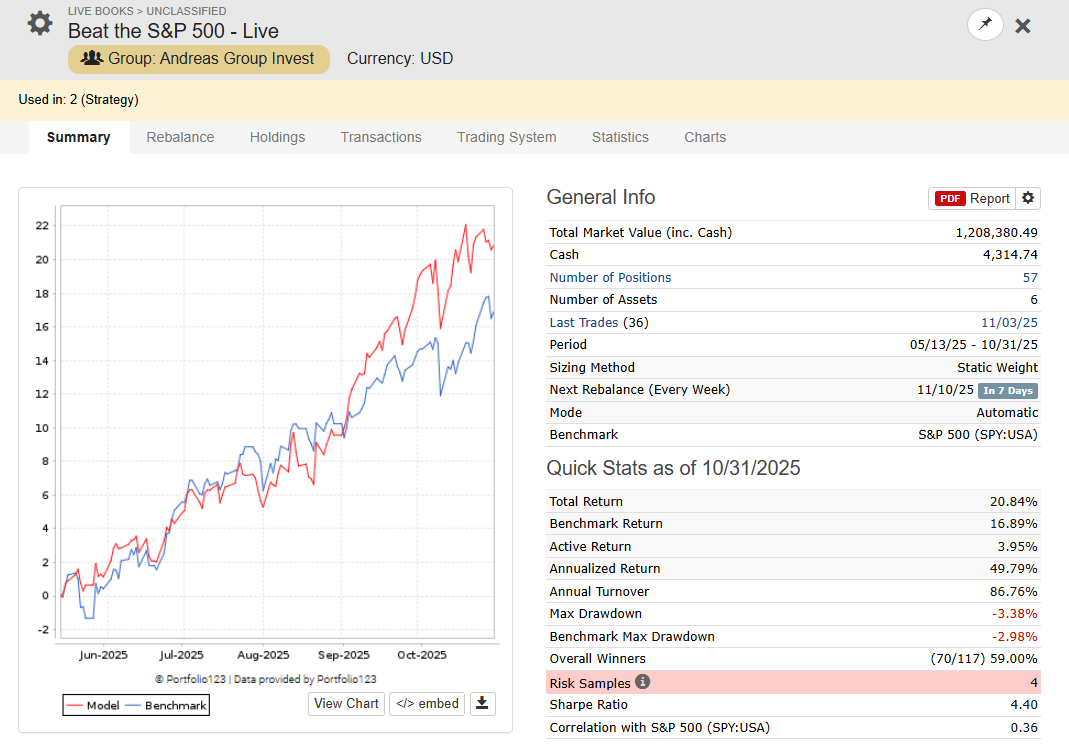Click the Sharpe Ratio value 4.40
The image size is (1069, 752).
[x=1023, y=704]
